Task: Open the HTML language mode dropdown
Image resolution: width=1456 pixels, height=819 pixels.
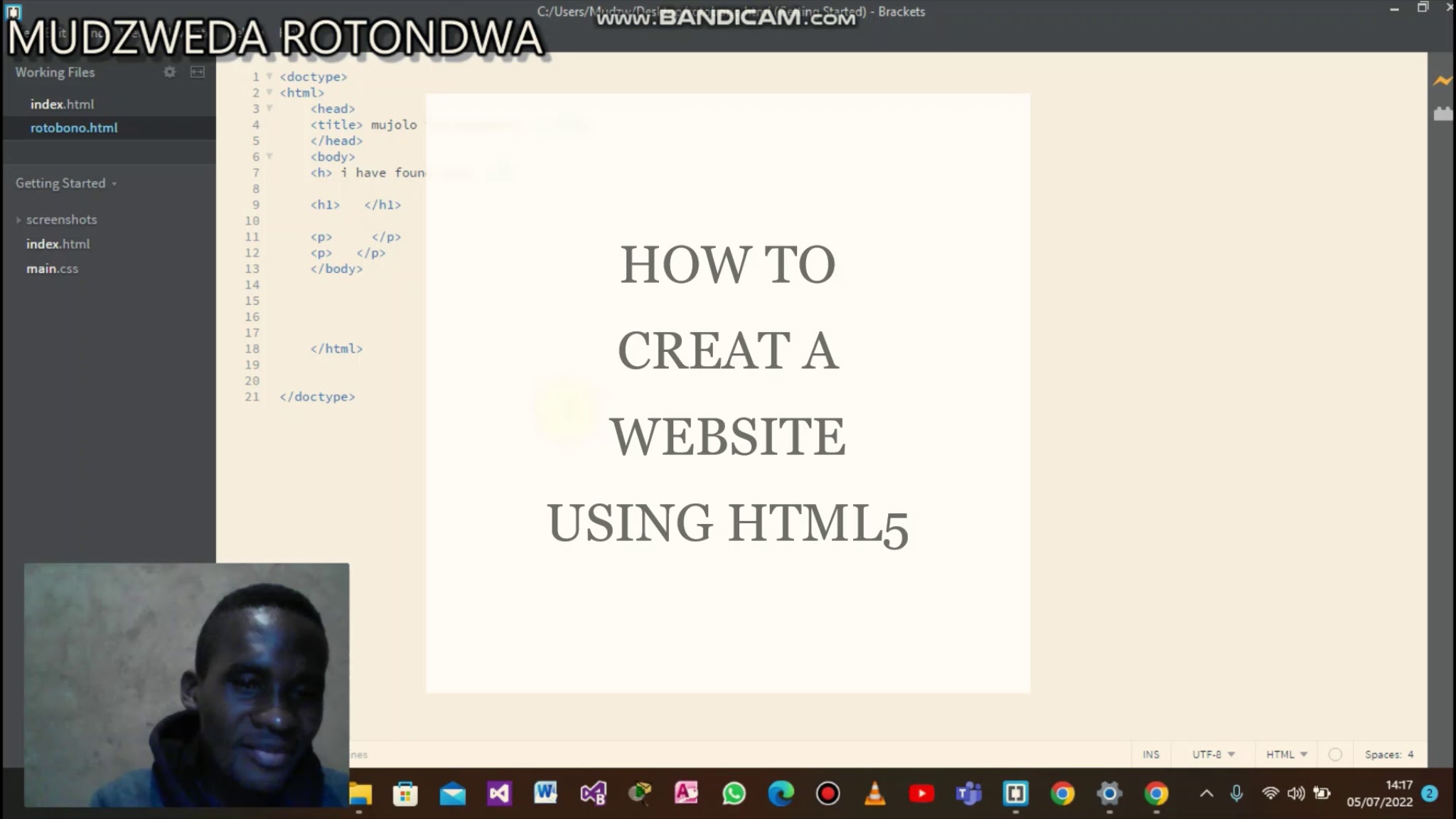Action: (1286, 754)
